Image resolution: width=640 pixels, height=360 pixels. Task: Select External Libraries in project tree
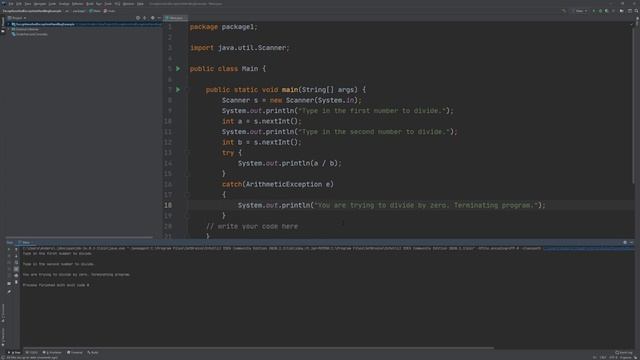tap(27, 29)
